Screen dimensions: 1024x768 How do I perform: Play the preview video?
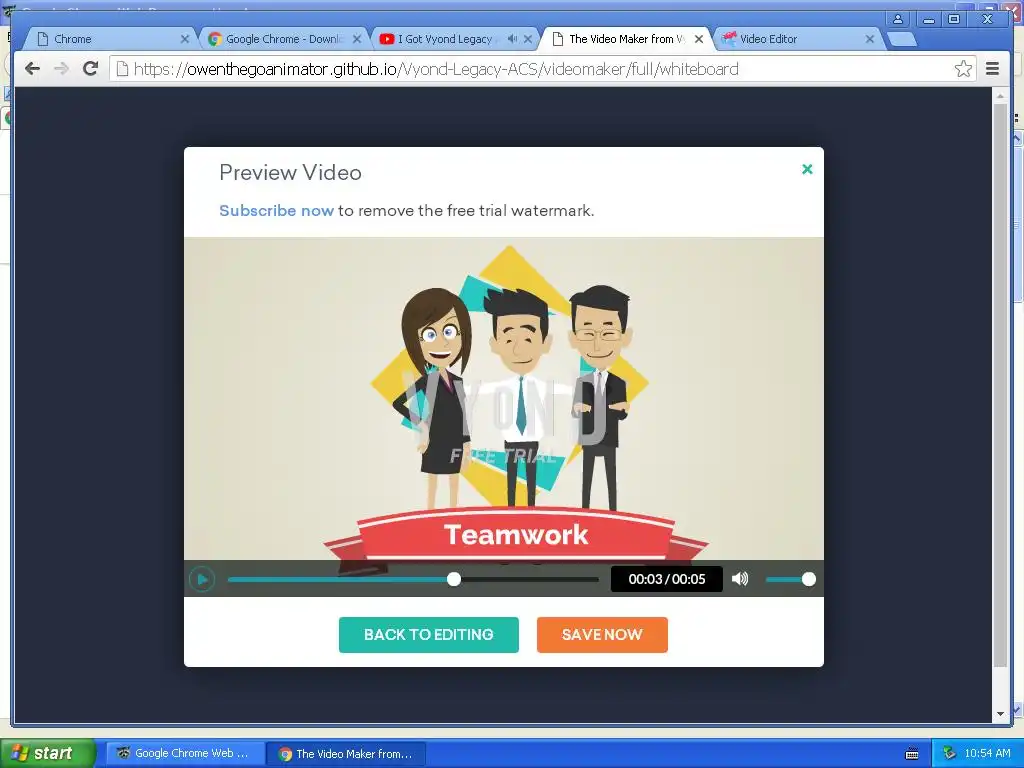(202, 579)
